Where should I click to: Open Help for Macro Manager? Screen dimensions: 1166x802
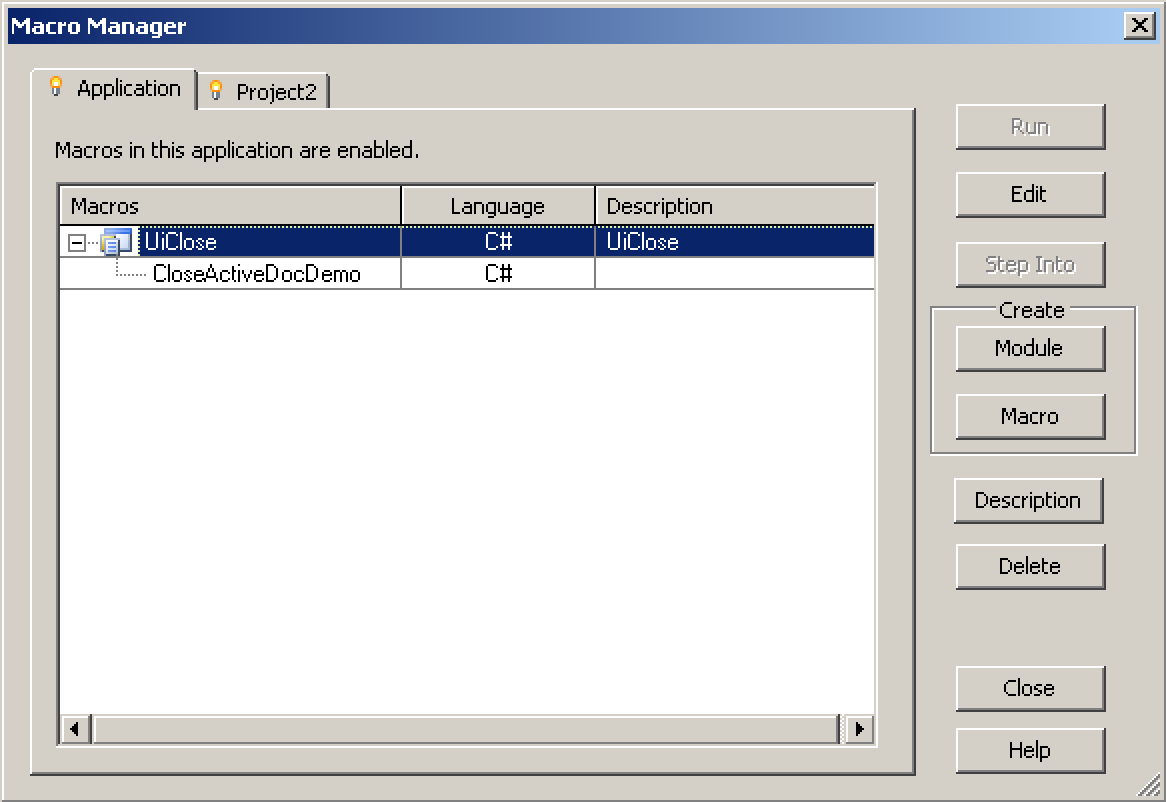point(1030,750)
